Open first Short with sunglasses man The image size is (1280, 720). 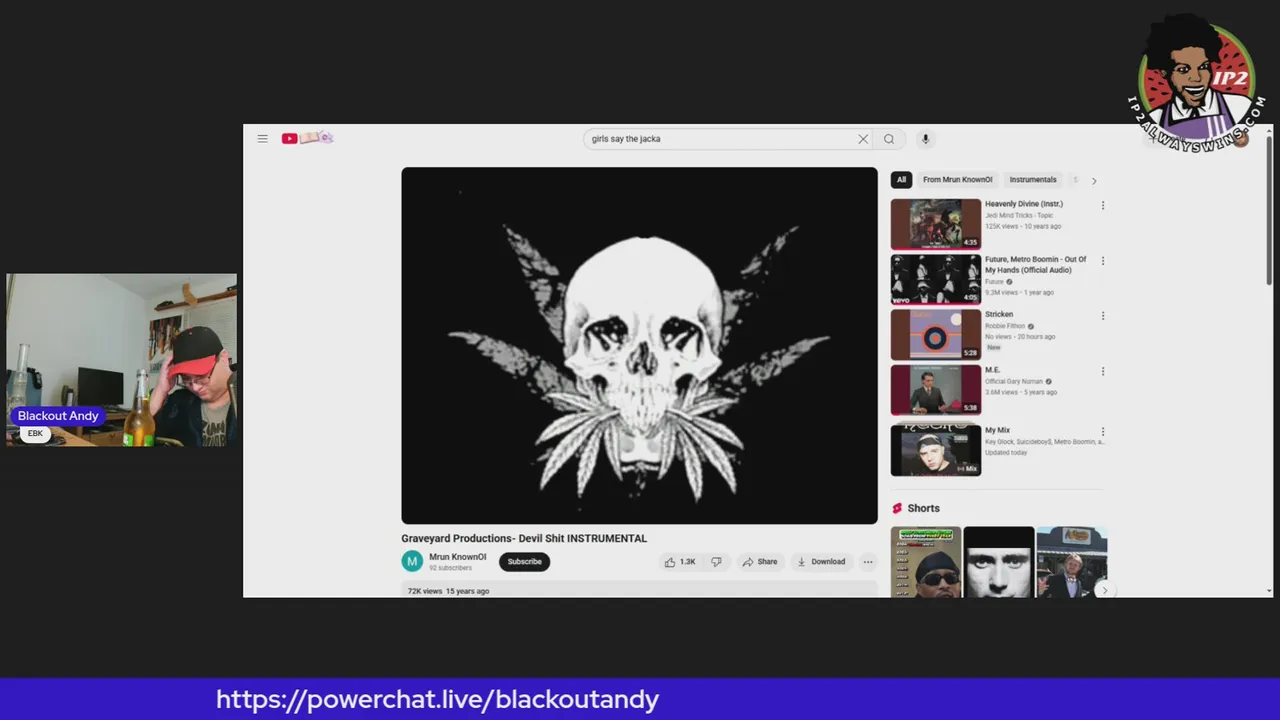[926, 562]
